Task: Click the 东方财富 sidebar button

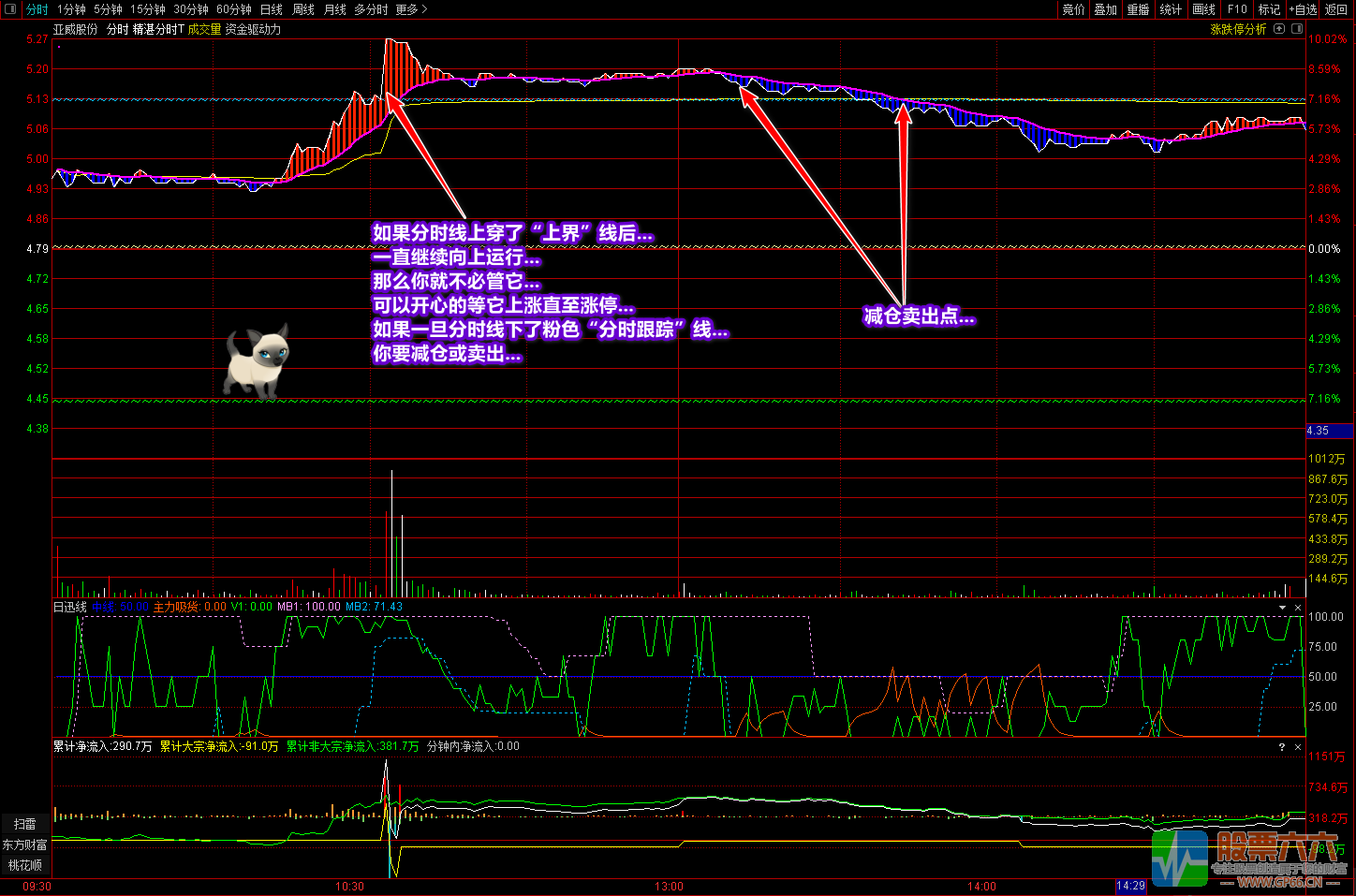Action: [25, 845]
